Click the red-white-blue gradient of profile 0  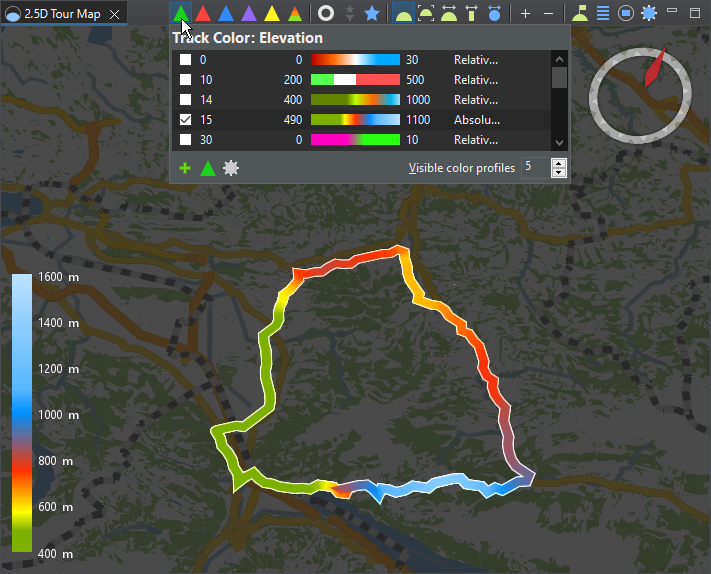[x=355, y=59]
